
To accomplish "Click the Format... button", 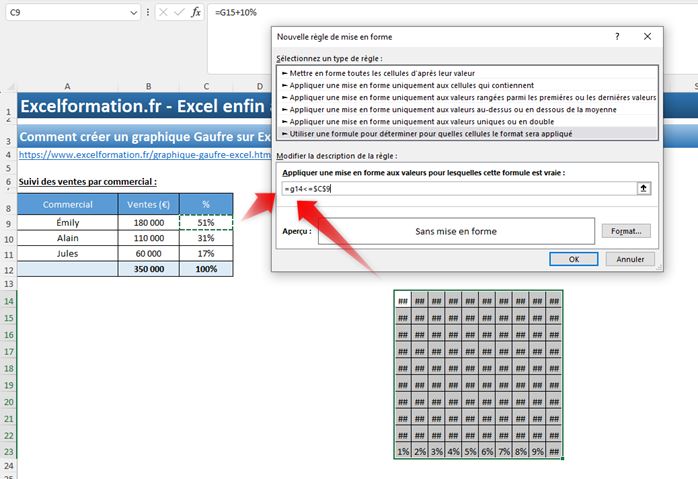I will [626, 231].
